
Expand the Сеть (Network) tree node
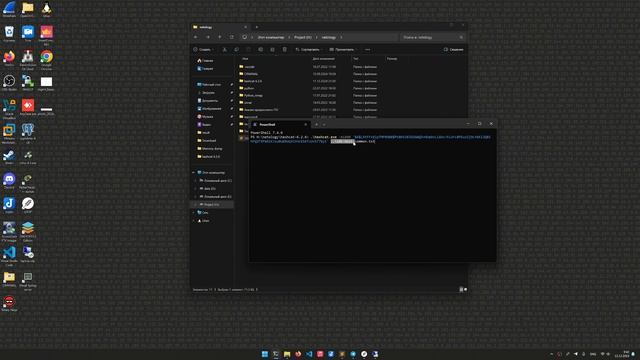pos(194,213)
